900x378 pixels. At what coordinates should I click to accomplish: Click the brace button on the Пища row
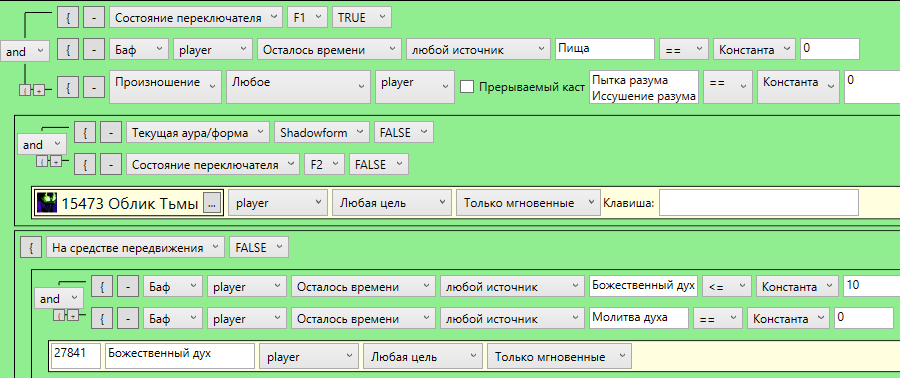click(68, 50)
